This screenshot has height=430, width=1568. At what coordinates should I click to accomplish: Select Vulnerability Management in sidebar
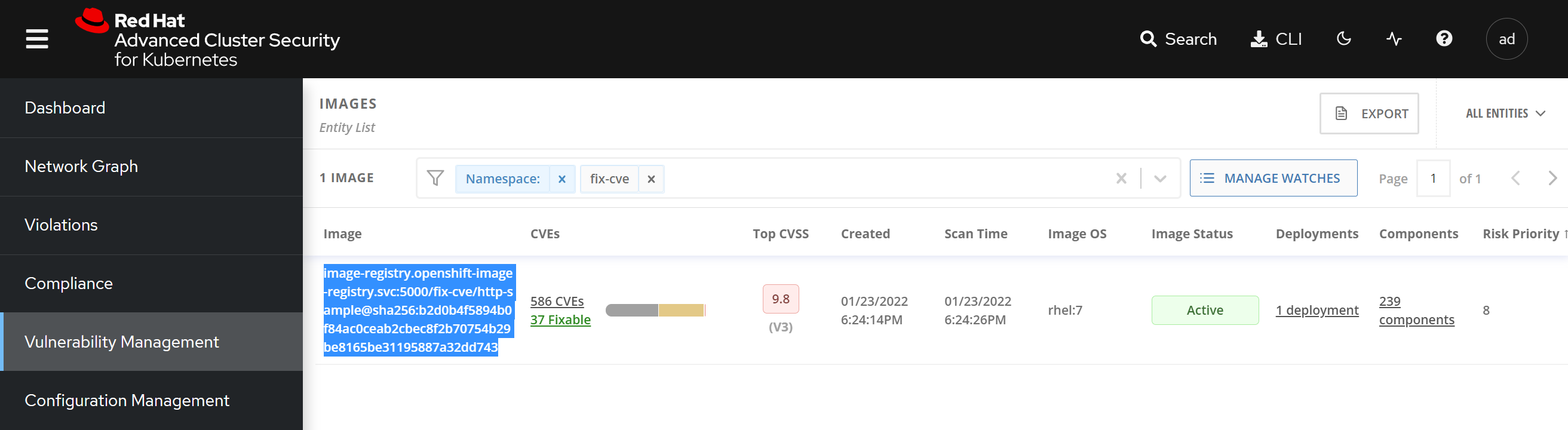pos(152,342)
